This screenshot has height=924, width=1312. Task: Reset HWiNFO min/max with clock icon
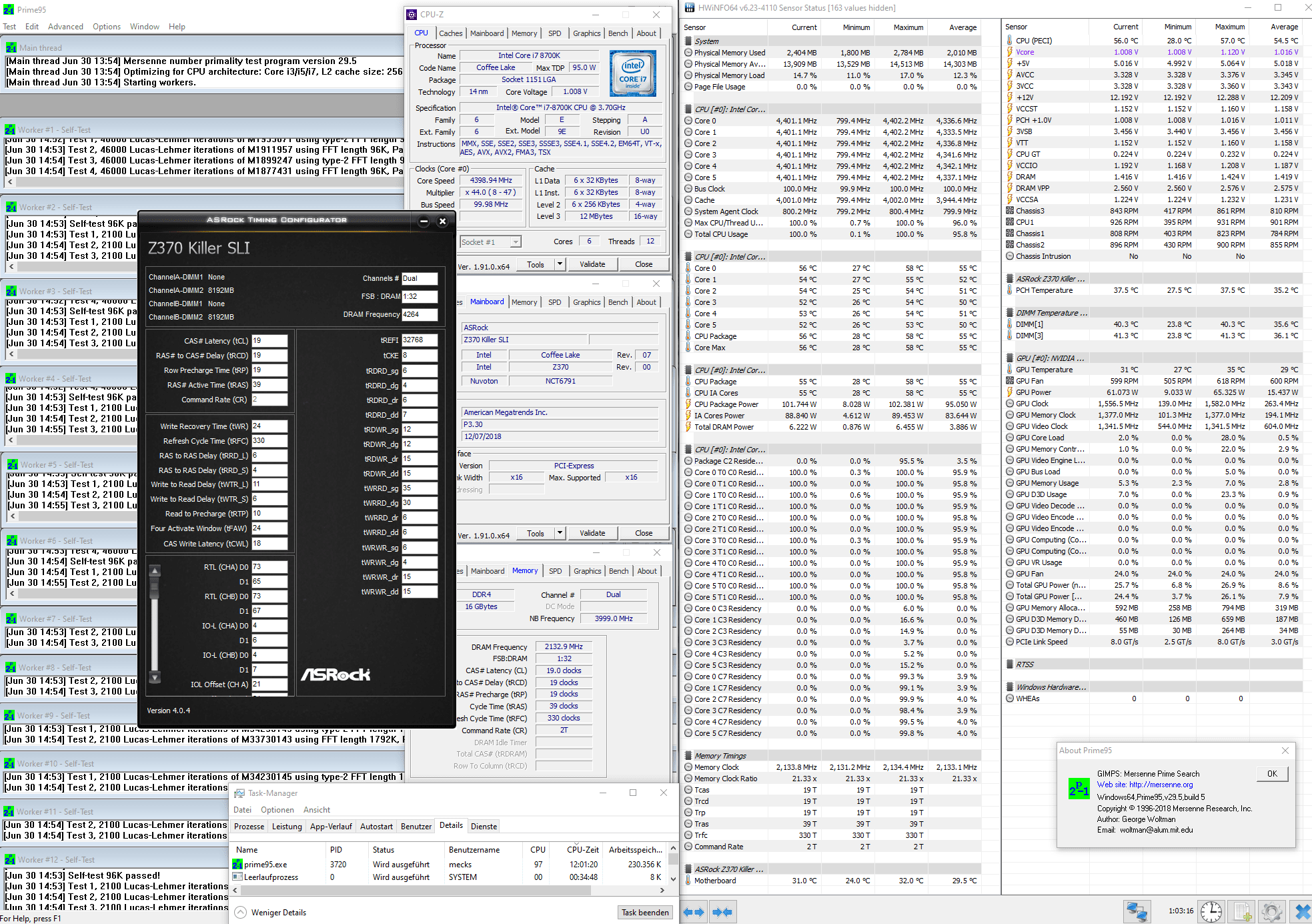[x=1211, y=911]
